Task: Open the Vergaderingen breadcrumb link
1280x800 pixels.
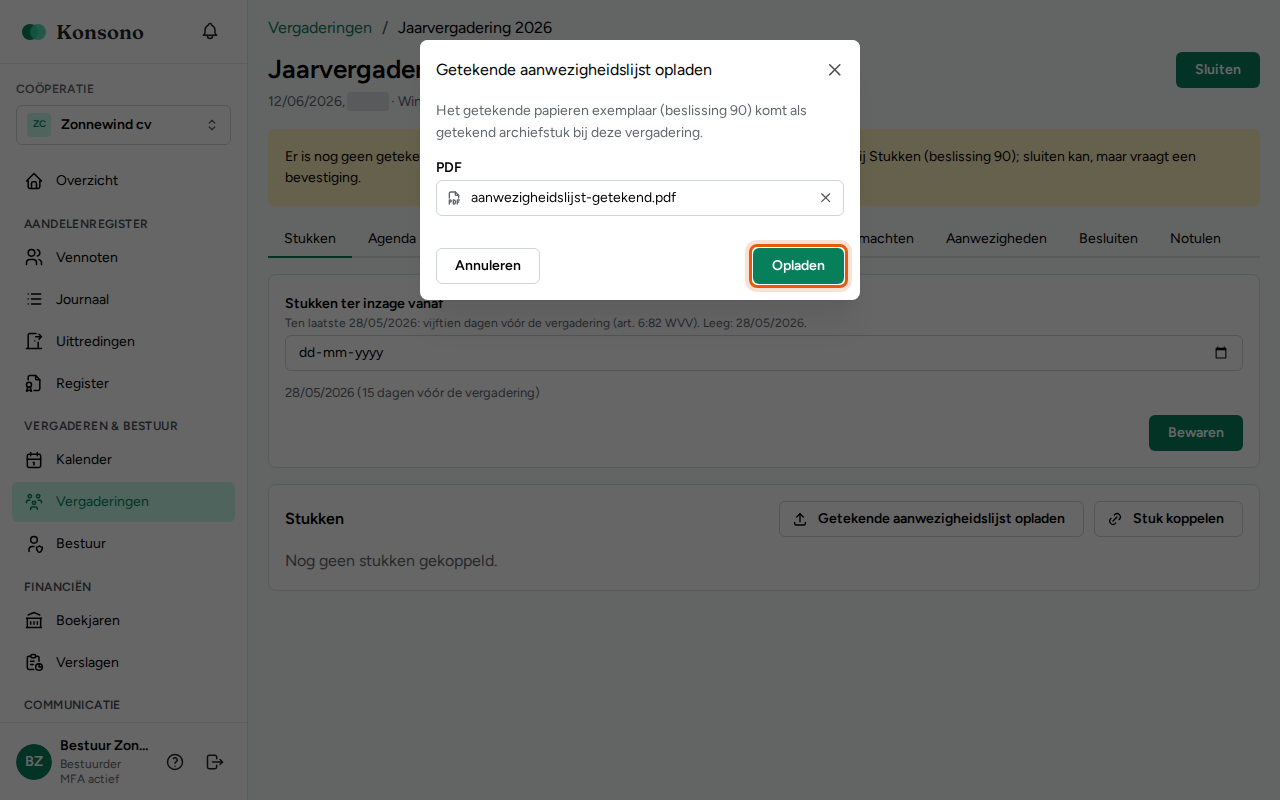Action: (320, 28)
